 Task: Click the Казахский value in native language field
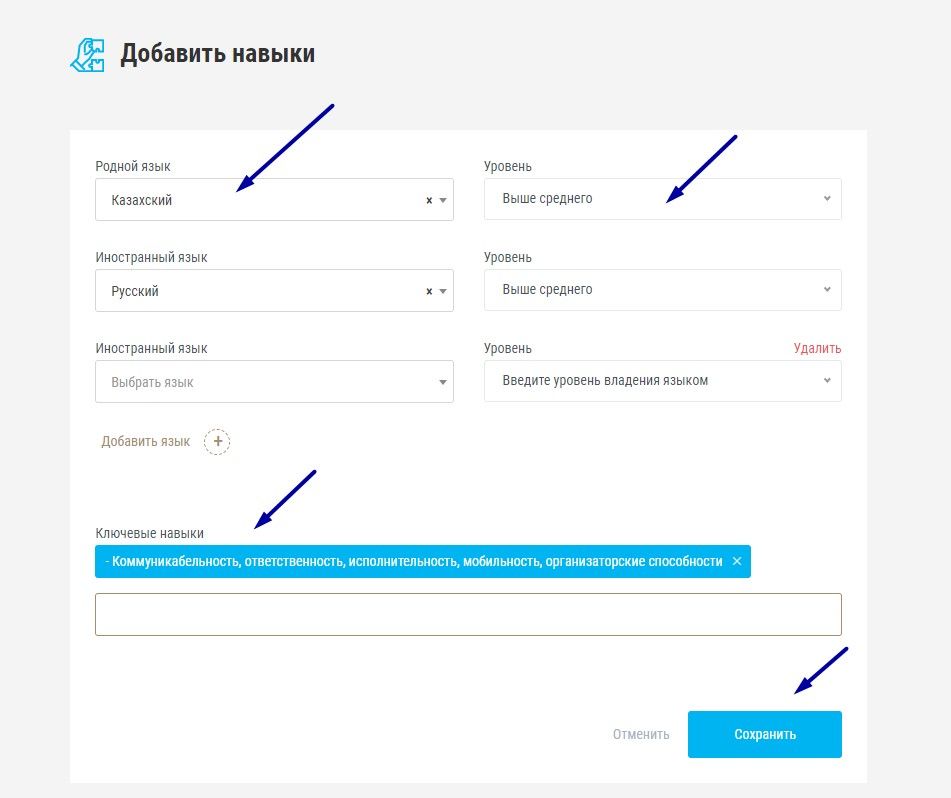point(141,200)
